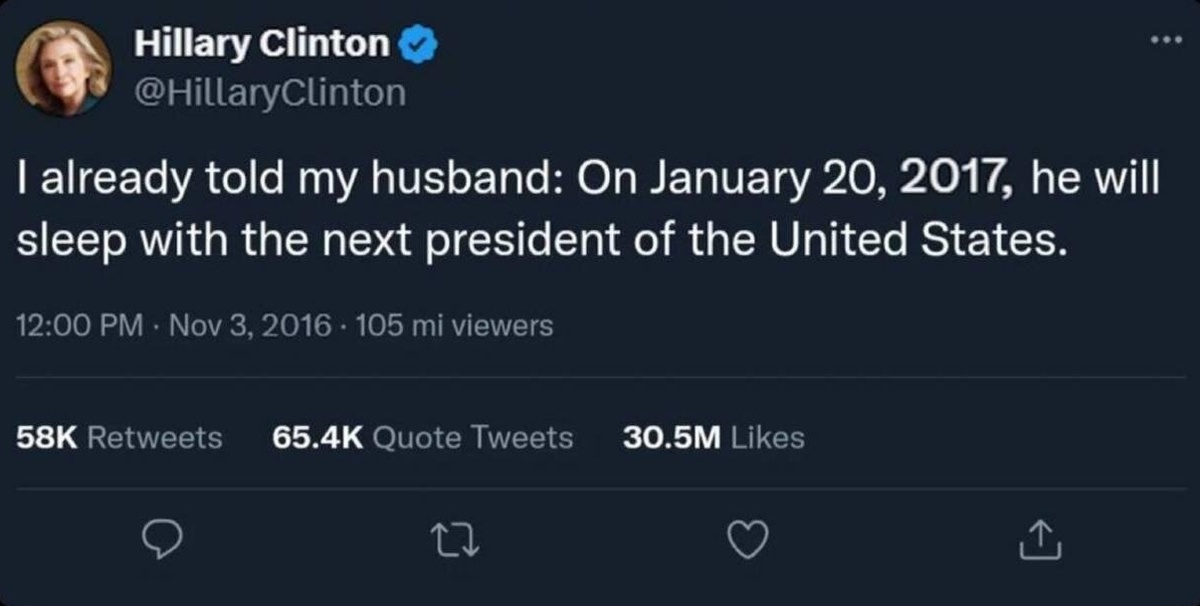Screen dimensions: 1200x606
Task: Select the @HillaryClinton handle
Action: [x=268, y=92]
